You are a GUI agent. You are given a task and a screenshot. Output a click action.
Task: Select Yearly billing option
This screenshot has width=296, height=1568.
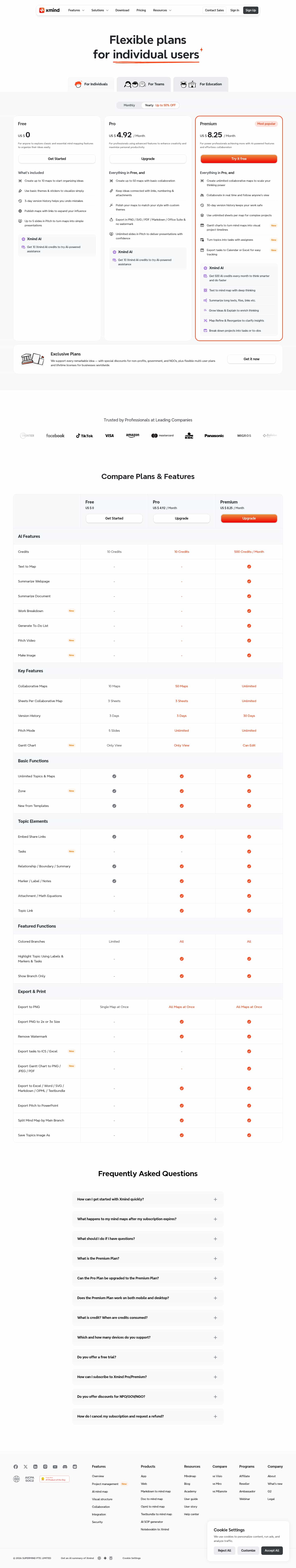coord(160,105)
